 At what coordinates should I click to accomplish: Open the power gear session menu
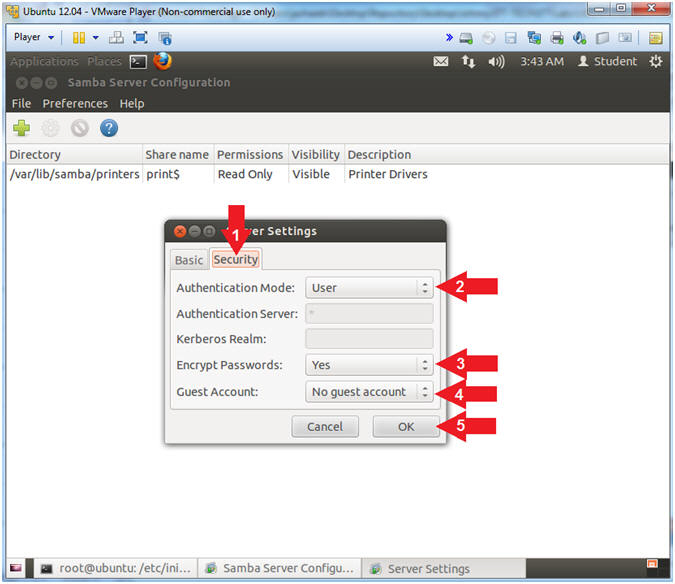click(656, 62)
